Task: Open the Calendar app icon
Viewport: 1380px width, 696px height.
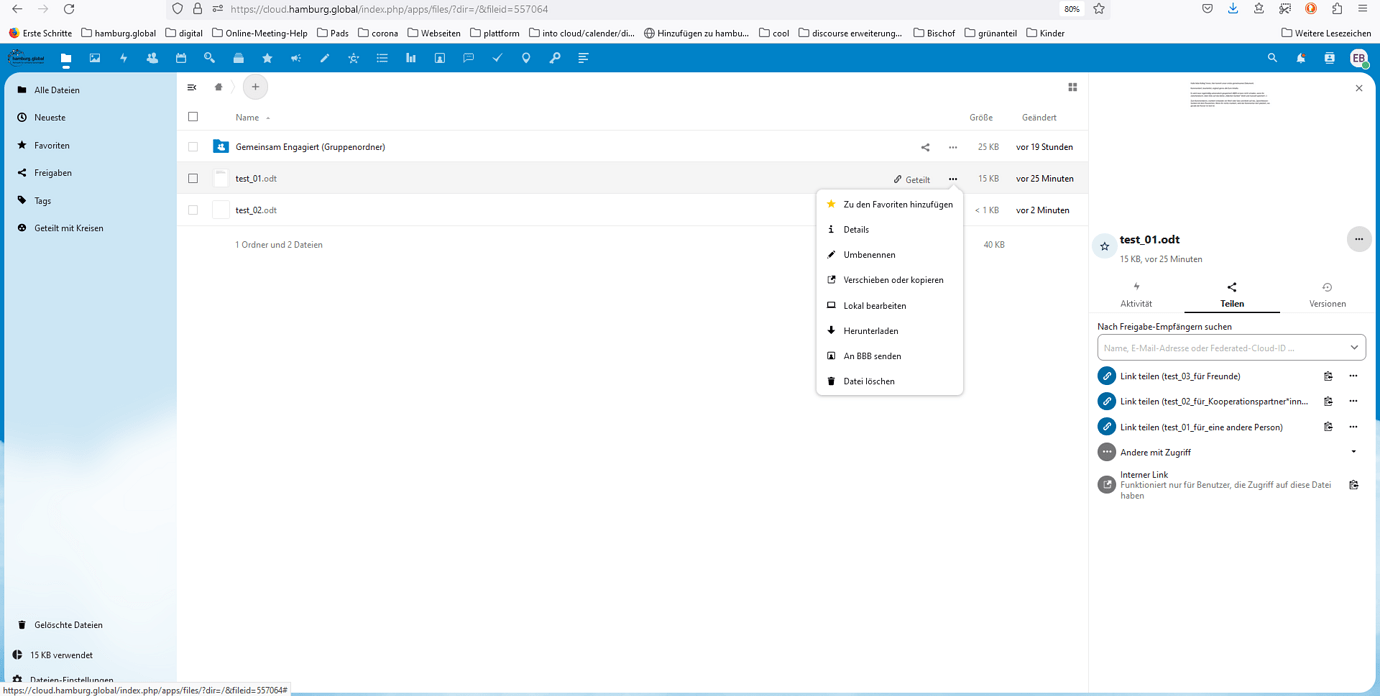Action: (x=182, y=58)
